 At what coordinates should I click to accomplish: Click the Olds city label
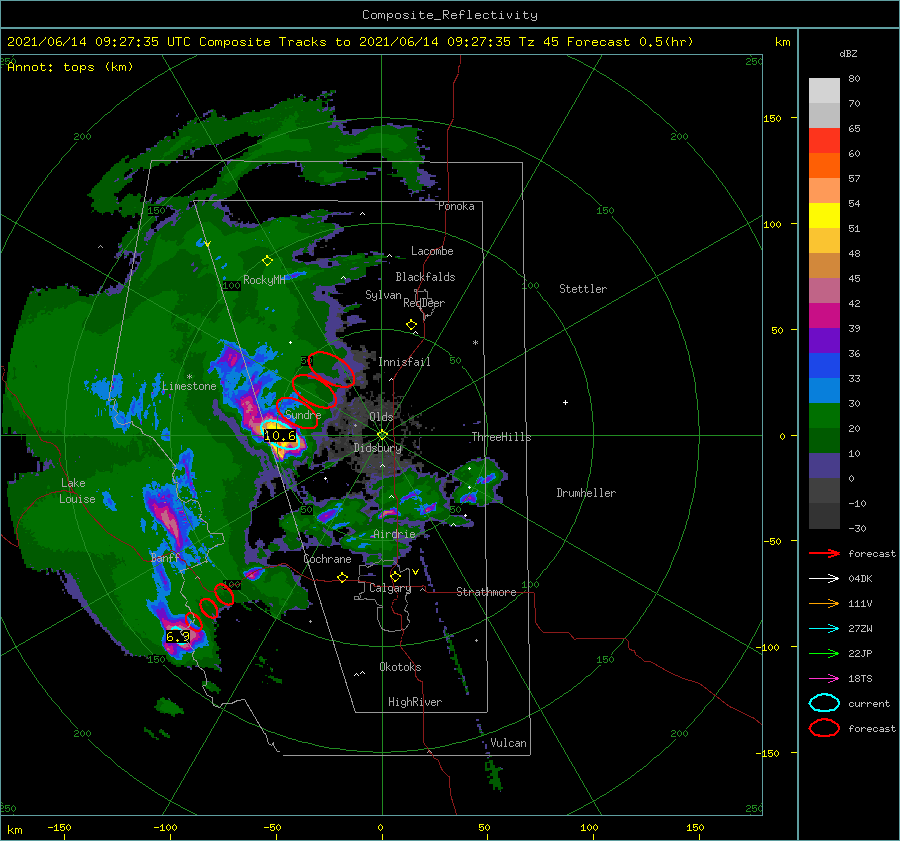(x=381, y=417)
